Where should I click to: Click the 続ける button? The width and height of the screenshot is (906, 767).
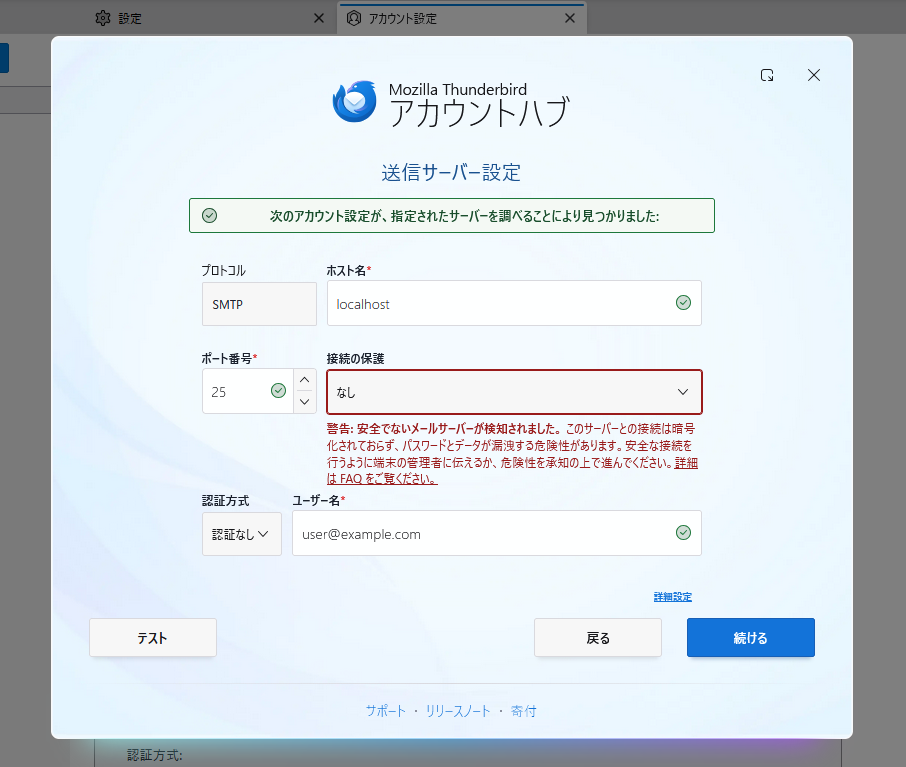coord(750,638)
